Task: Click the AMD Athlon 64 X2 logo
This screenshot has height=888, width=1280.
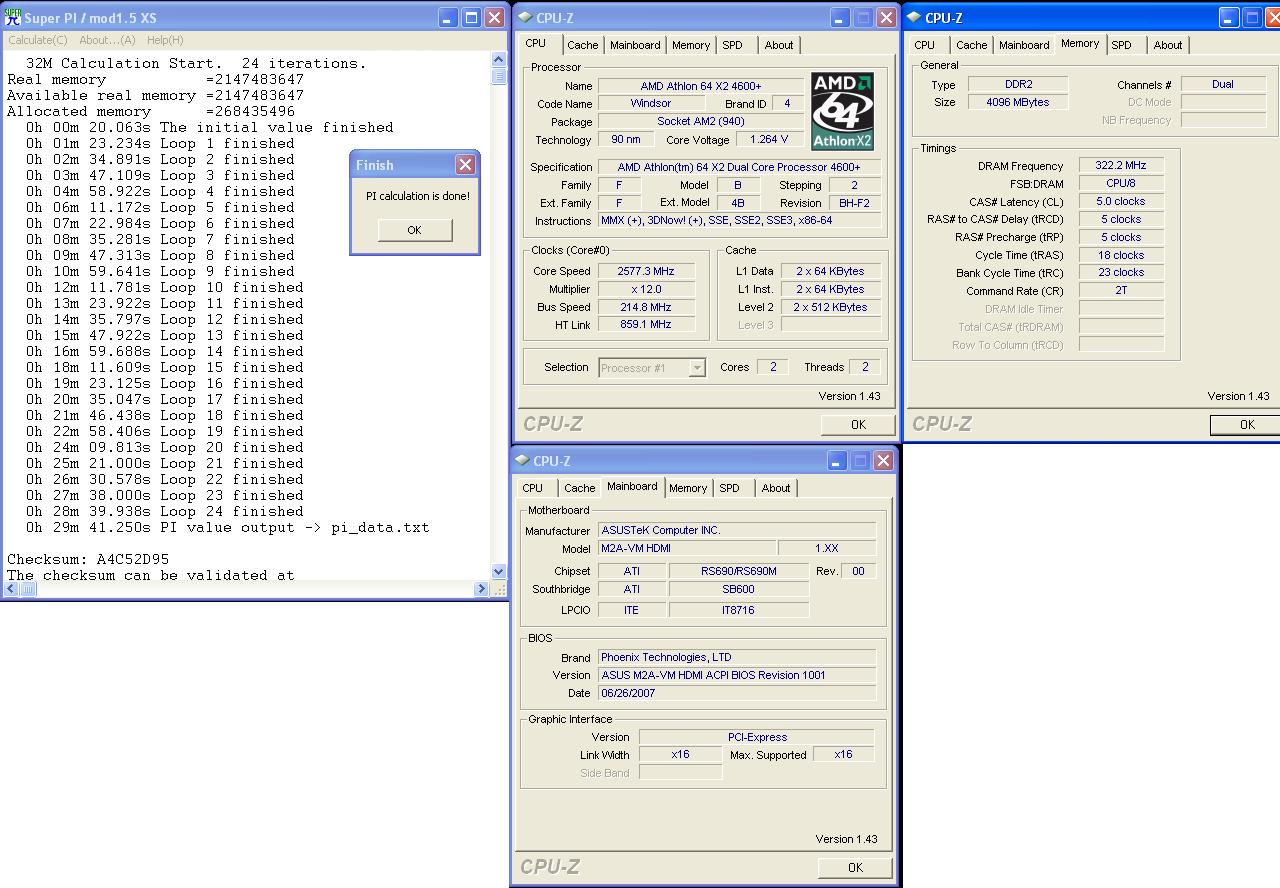Action: point(843,110)
